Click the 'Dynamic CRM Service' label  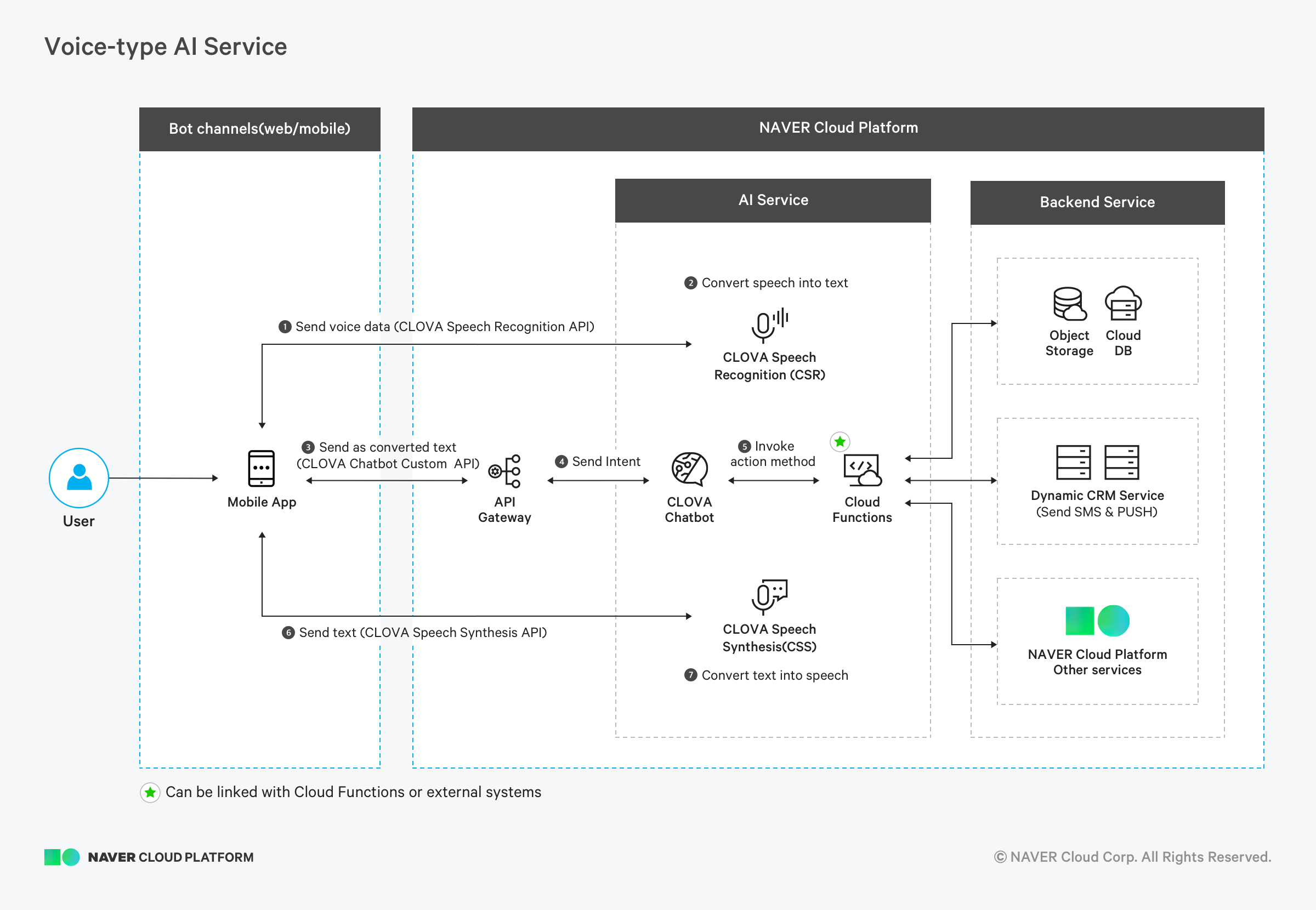pyautogui.click(x=1097, y=496)
